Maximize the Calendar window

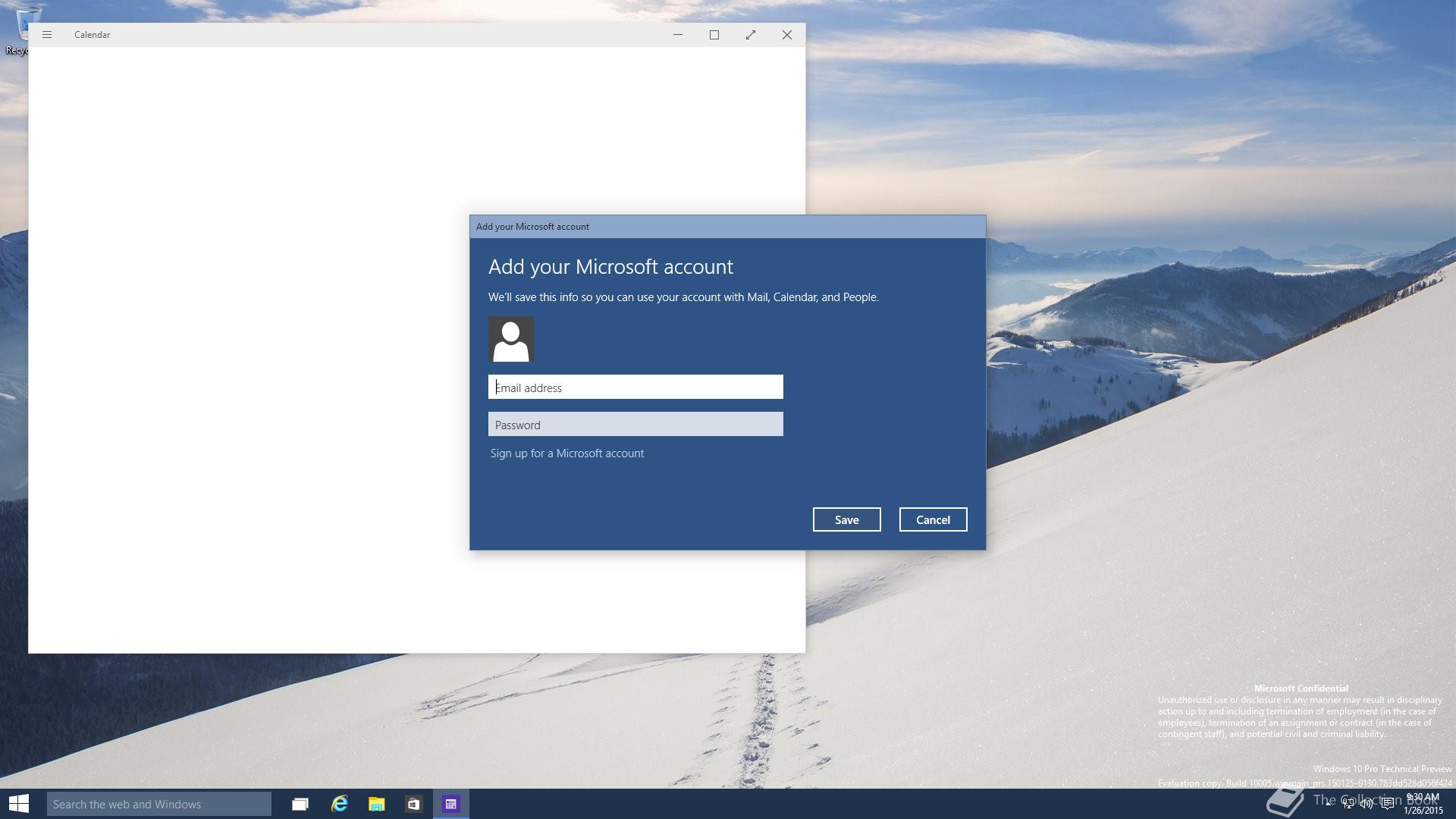[x=714, y=35]
